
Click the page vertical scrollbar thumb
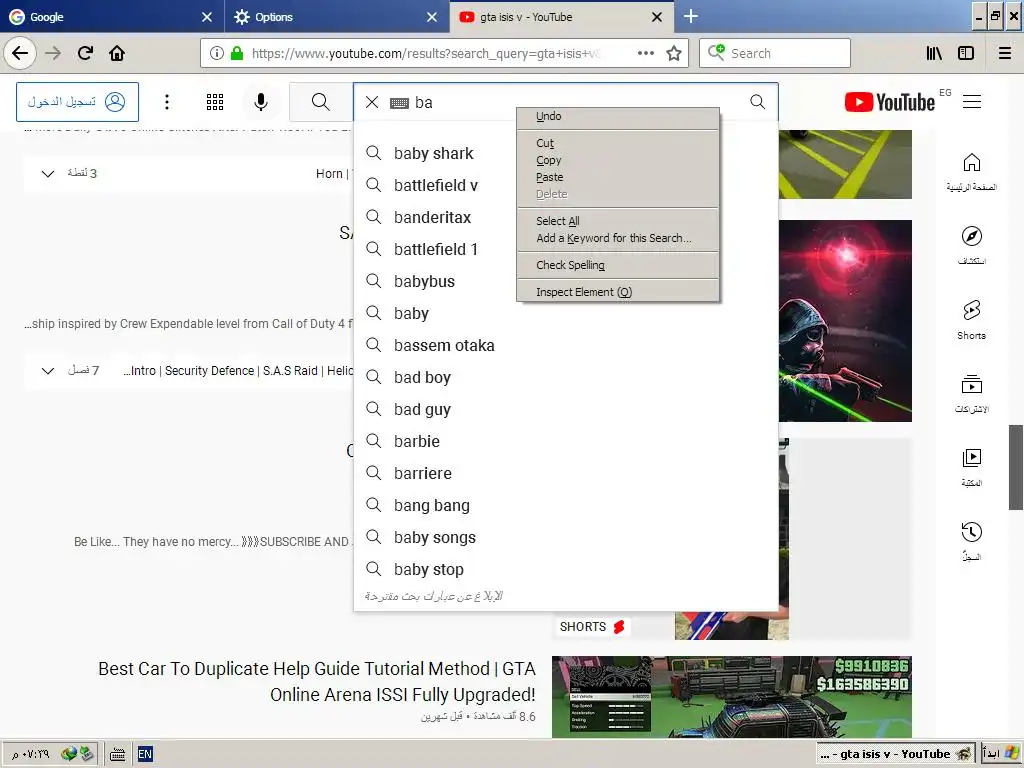[x=1016, y=467]
